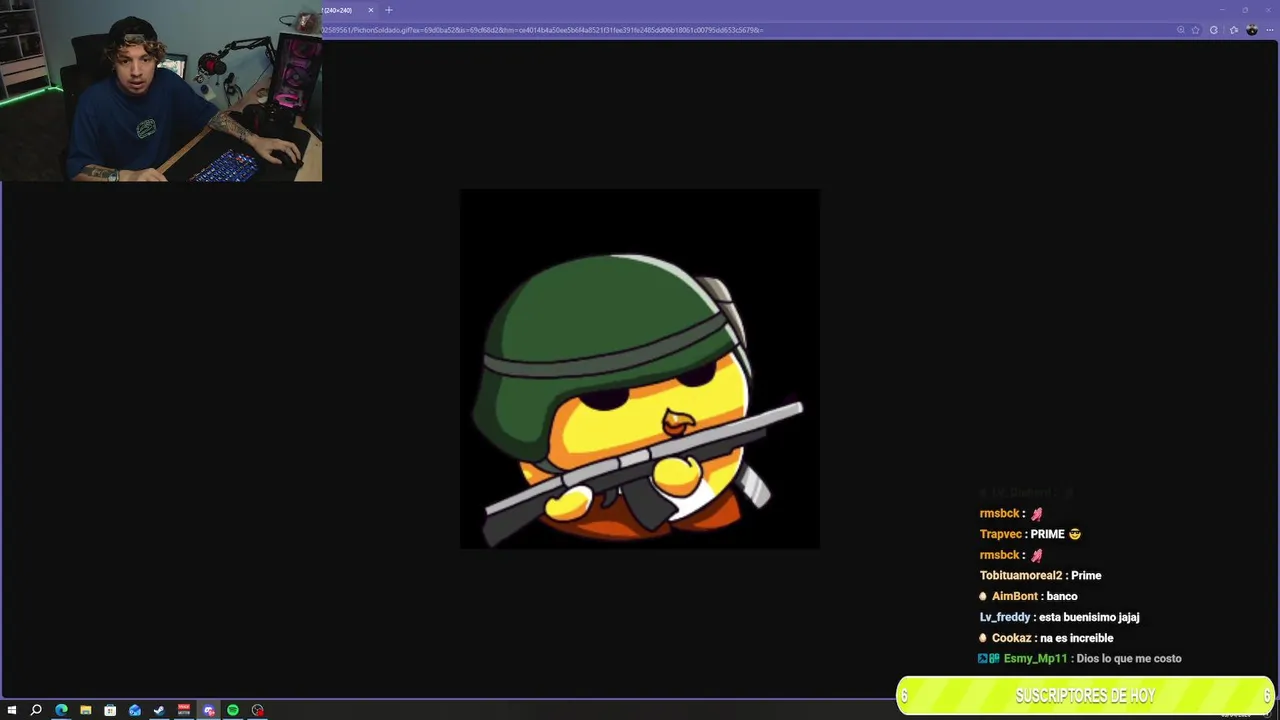
Task: Click AimBont chat message 'banco'
Action: [x=1062, y=596]
